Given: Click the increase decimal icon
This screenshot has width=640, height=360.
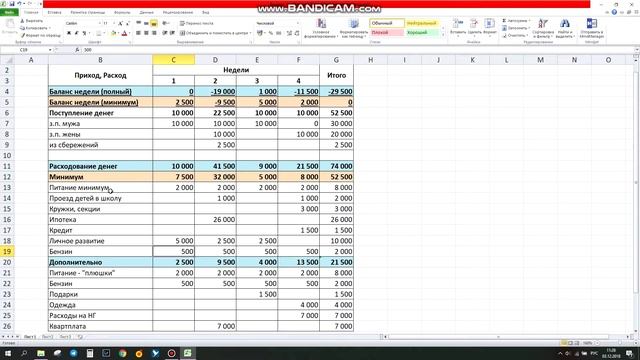Looking at the screenshot, I should click(289, 33).
